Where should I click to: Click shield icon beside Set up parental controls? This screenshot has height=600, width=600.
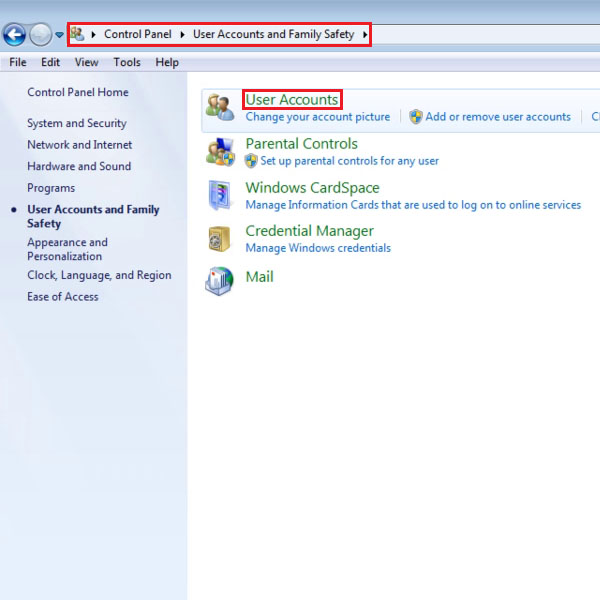(x=251, y=161)
